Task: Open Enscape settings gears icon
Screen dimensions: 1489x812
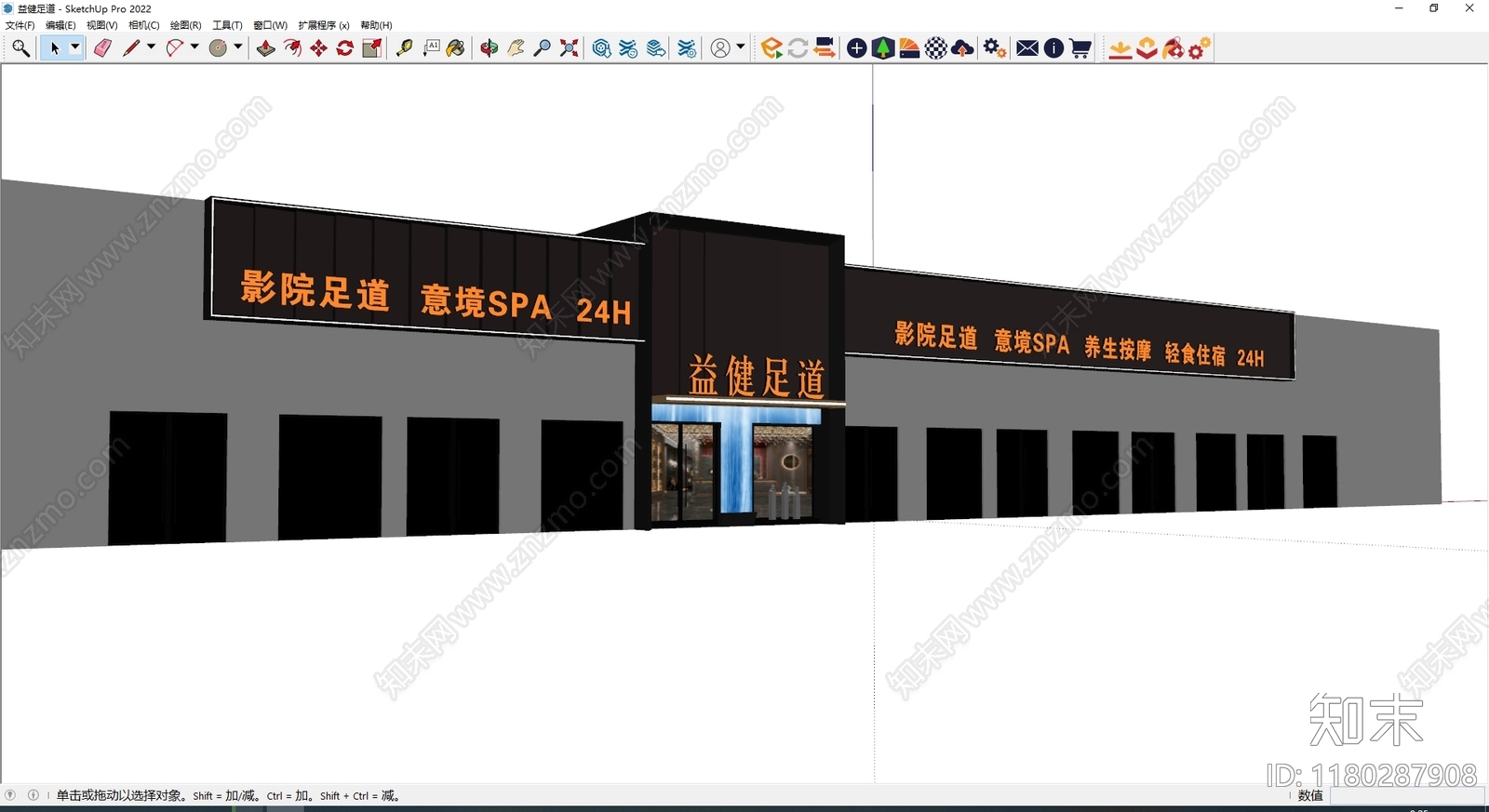Action: click(995, 48)
